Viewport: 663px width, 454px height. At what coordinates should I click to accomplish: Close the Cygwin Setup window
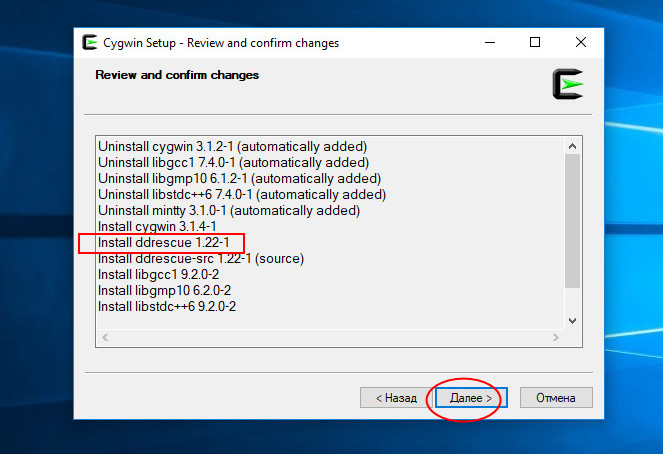coord(581,42)
